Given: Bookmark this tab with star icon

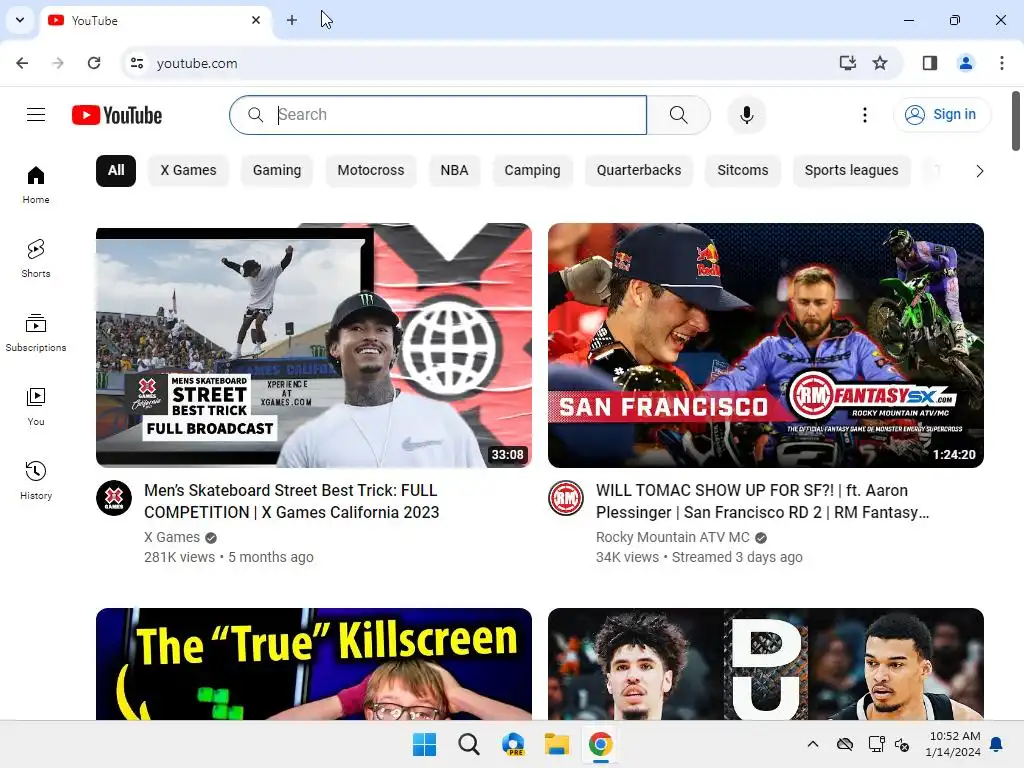Looking at the screenshot, I should point(880,63).
